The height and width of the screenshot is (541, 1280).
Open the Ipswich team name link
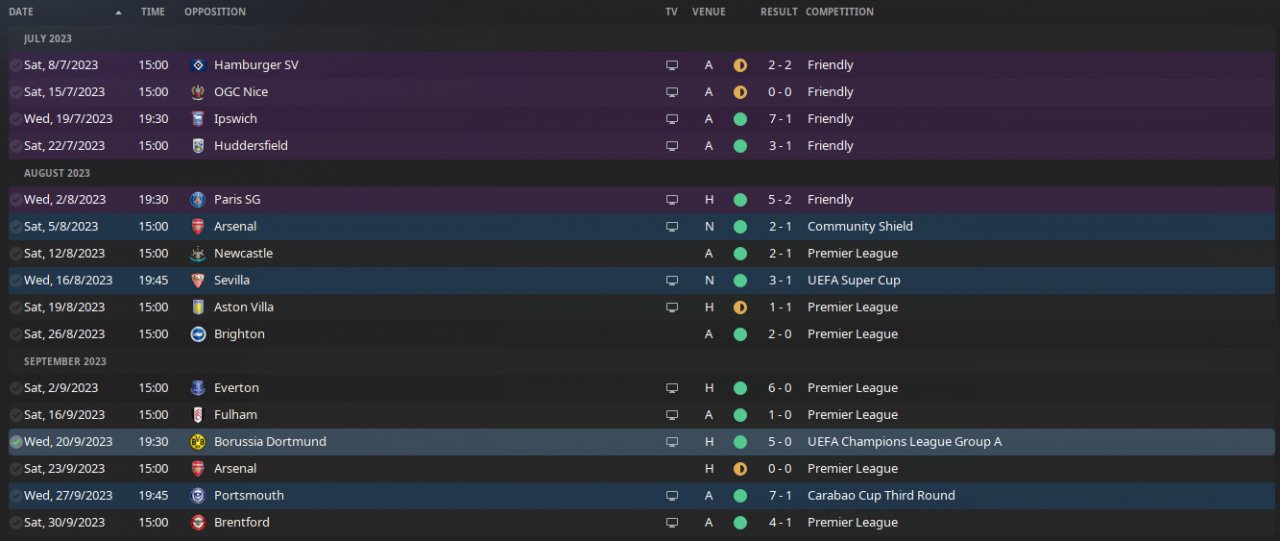click(237, 119)
